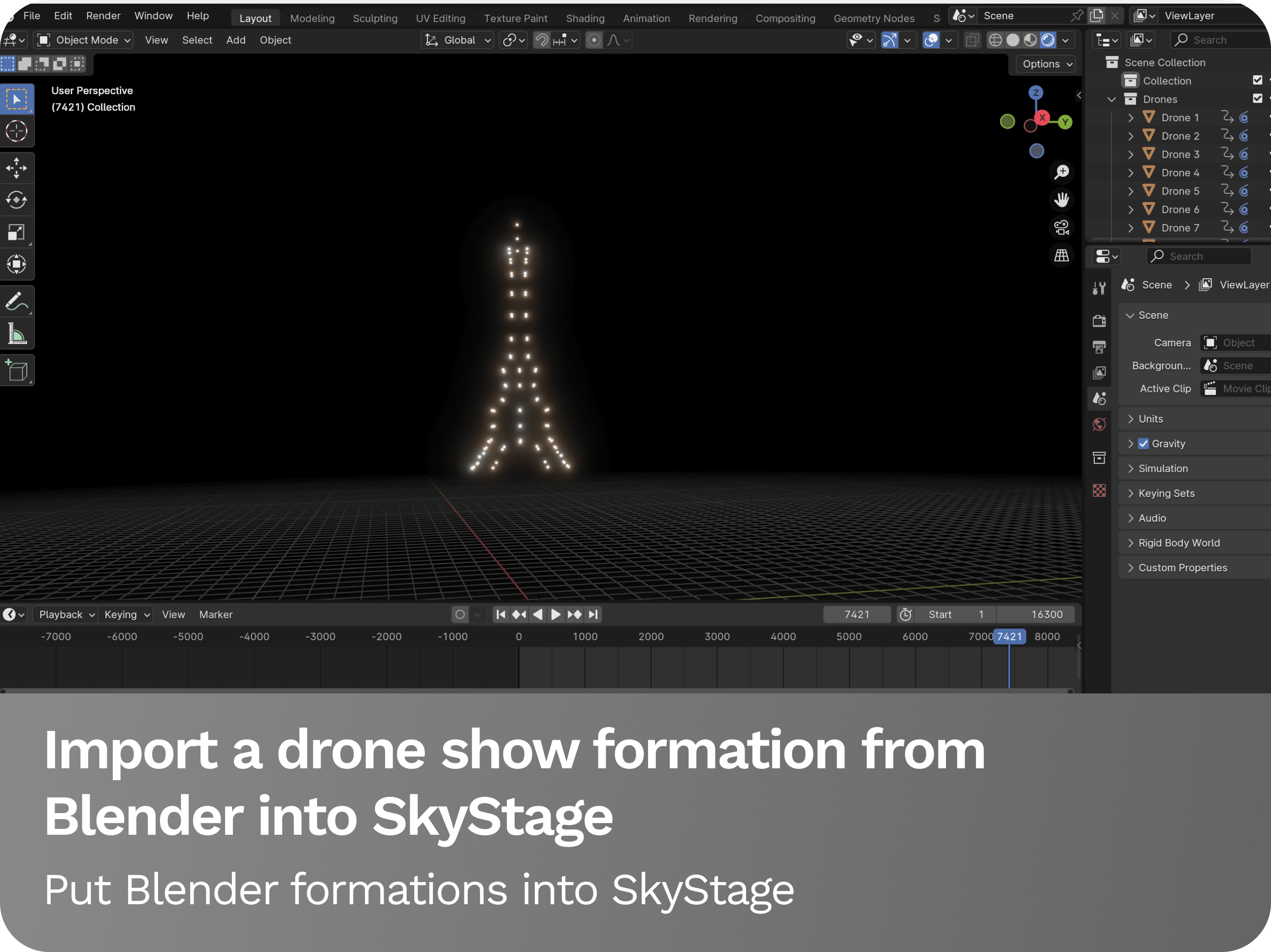Open the Keying popover
The width and height of the screenshot is (1271, 952).
pos(127,614)
